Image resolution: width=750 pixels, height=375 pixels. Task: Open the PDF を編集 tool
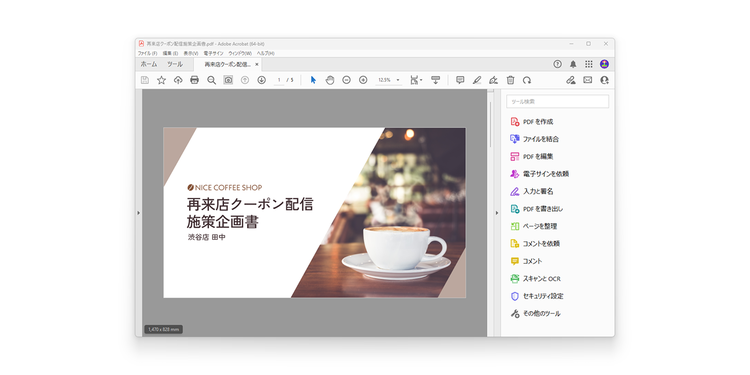click(x=532, y=156)
